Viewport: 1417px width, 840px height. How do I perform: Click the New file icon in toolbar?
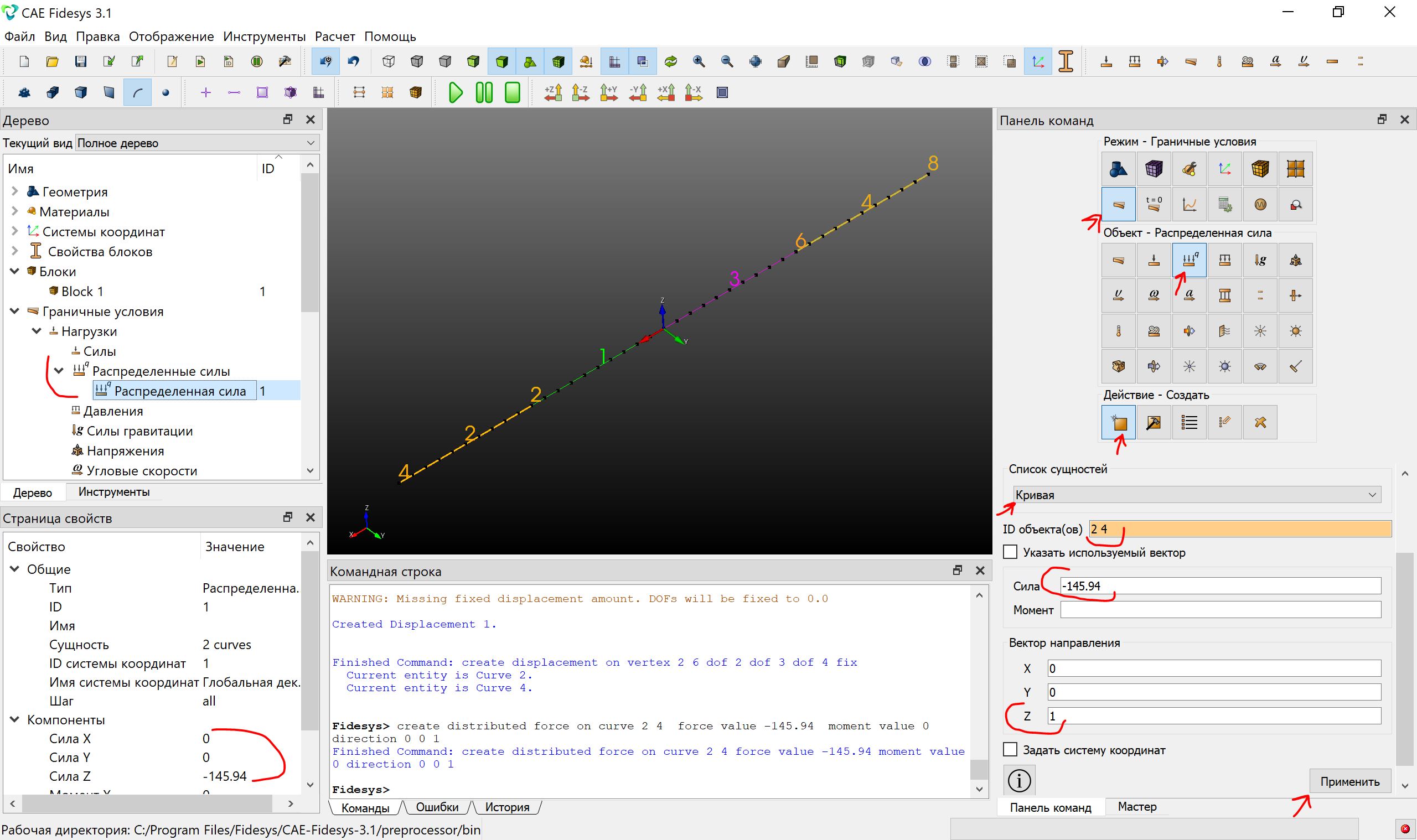pyautogui.click(x=24, y=61)
